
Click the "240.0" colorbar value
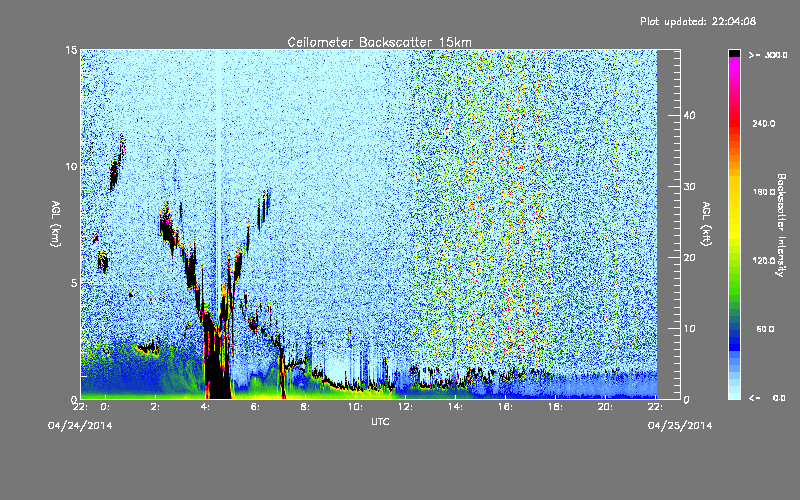tap(764, 124)
